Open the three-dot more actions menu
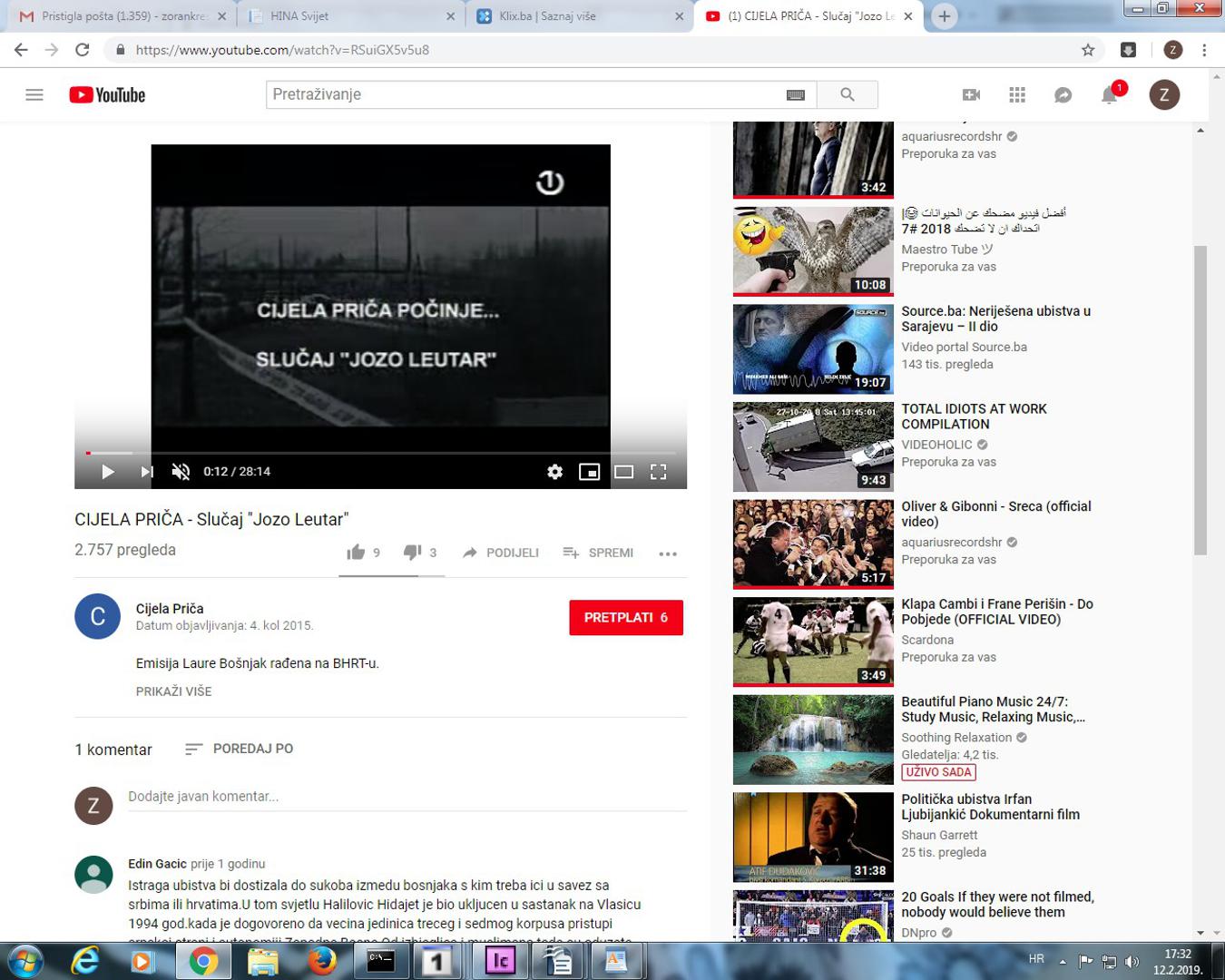1225x980 pixels. tap(668, 554)
